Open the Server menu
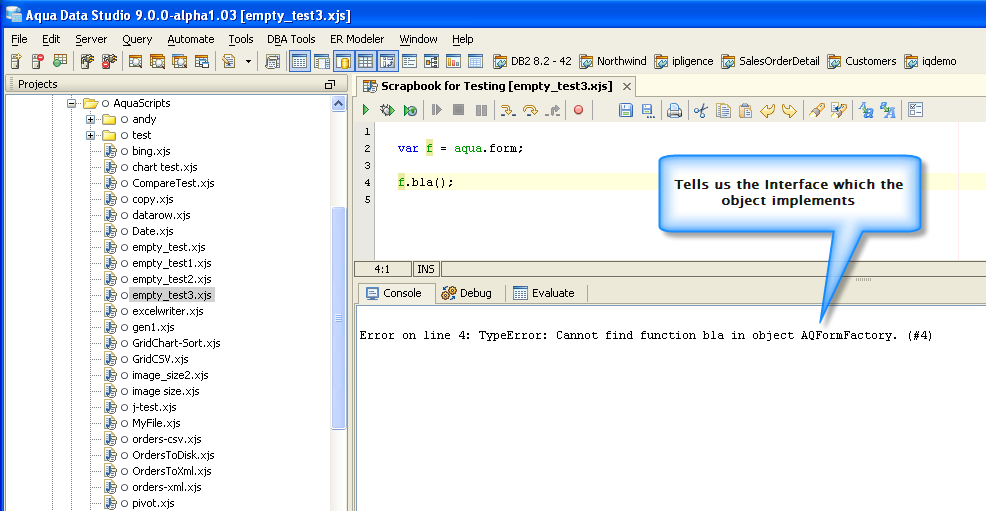986x511 pixels. pos(91,39)
